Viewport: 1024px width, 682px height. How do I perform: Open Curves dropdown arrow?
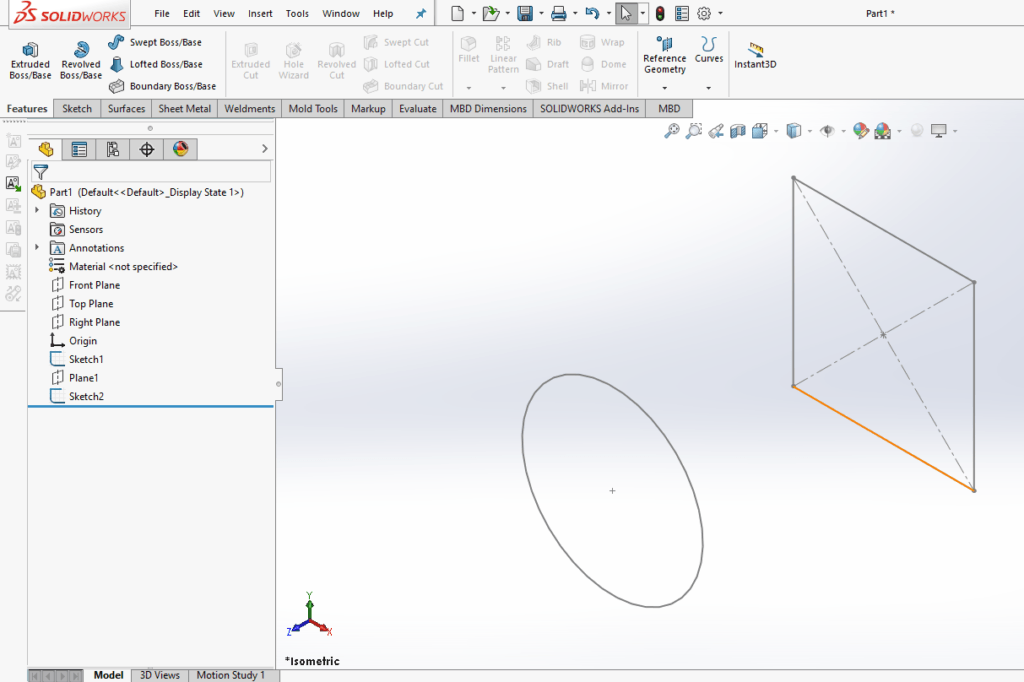tap(709, 88)
